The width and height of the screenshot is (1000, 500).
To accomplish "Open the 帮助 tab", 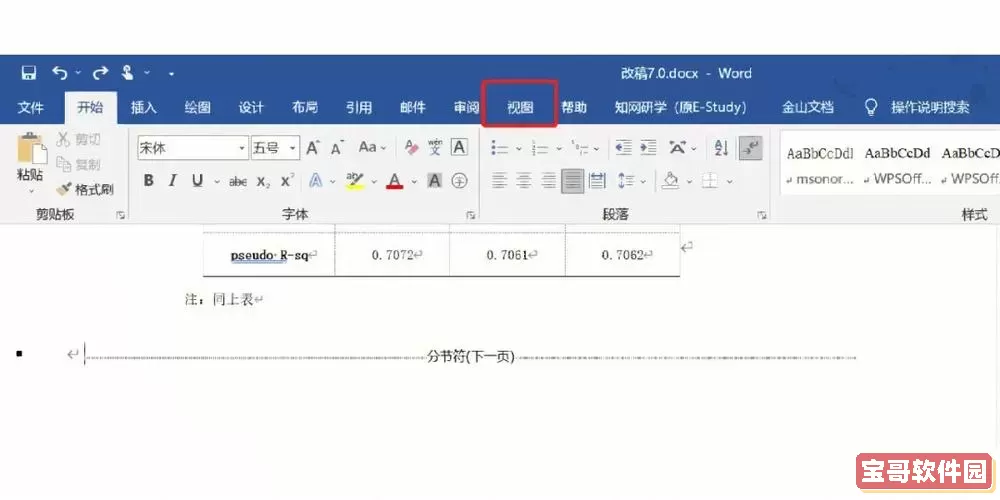I will pos(574,107).
